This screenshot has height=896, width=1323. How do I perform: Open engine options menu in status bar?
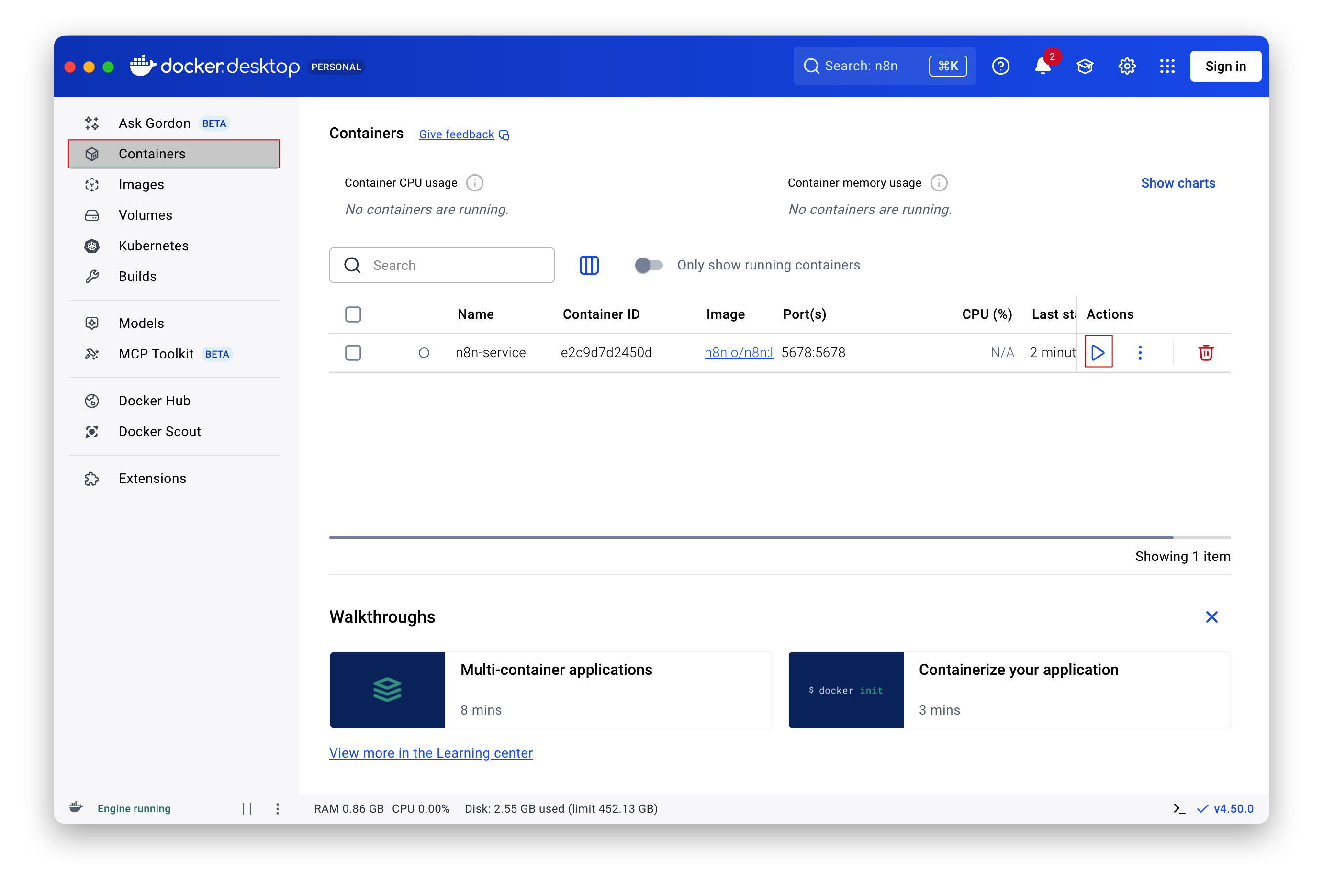[277, 808]
